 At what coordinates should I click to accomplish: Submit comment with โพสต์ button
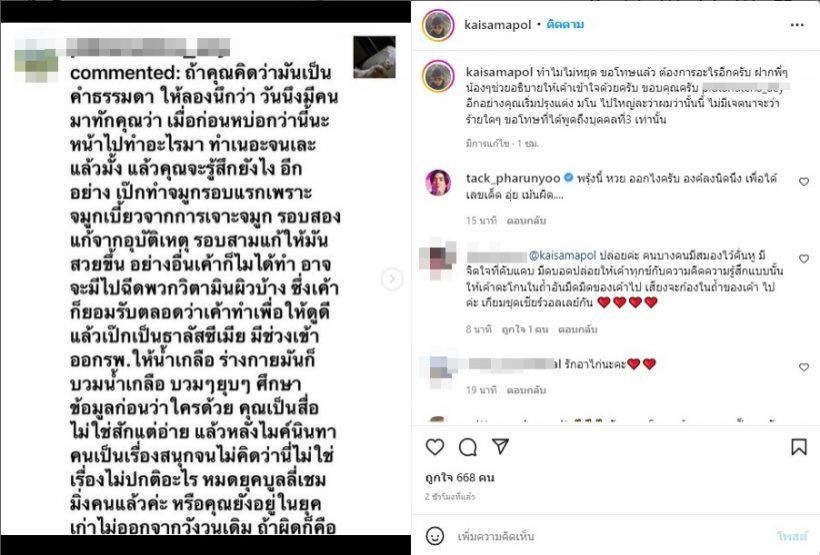pyautogui.click(x=792, y=536)
